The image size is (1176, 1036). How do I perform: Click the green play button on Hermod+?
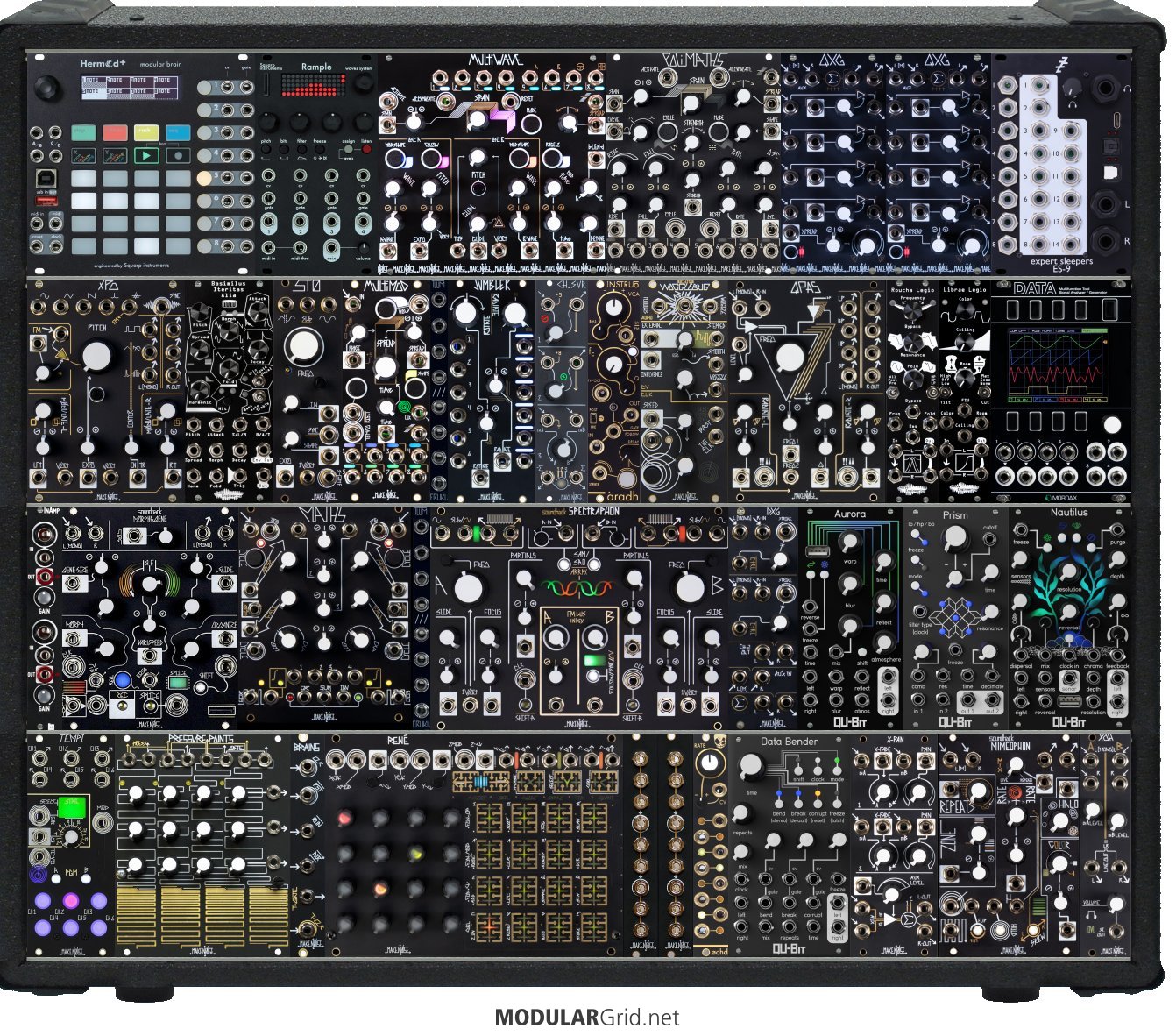click(146, 156)
